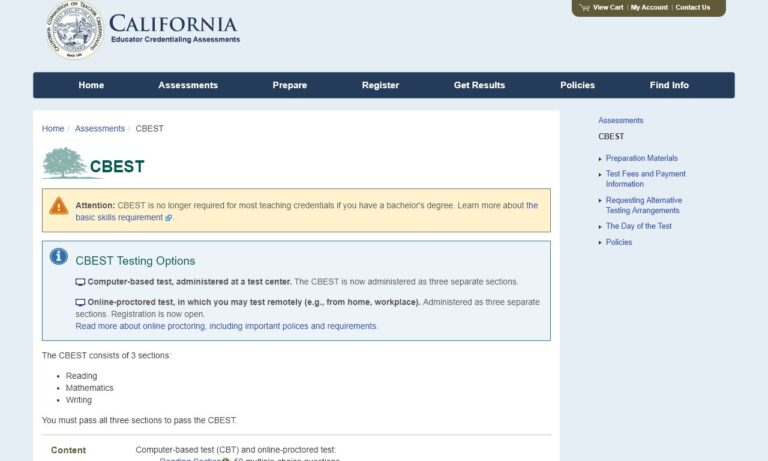Expand Preparation Materials in the sidebar
This screenshot has height=461, width=768.
click(x=641, y=158)
